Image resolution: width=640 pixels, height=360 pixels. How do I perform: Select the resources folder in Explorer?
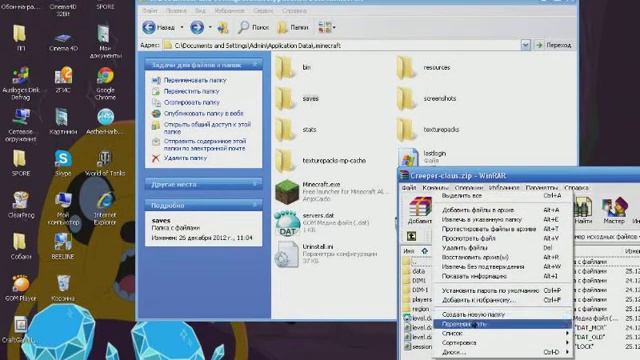[424, 67]
